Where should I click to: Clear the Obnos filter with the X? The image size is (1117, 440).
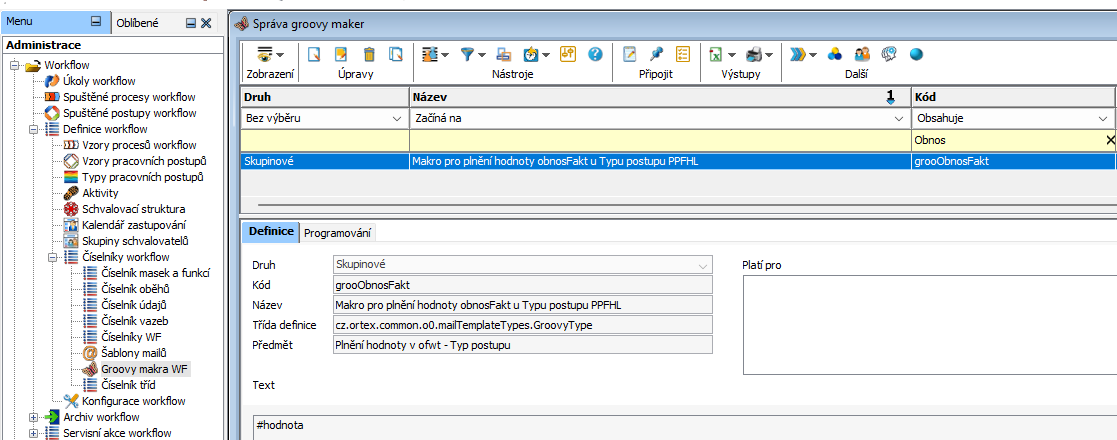1110,141
